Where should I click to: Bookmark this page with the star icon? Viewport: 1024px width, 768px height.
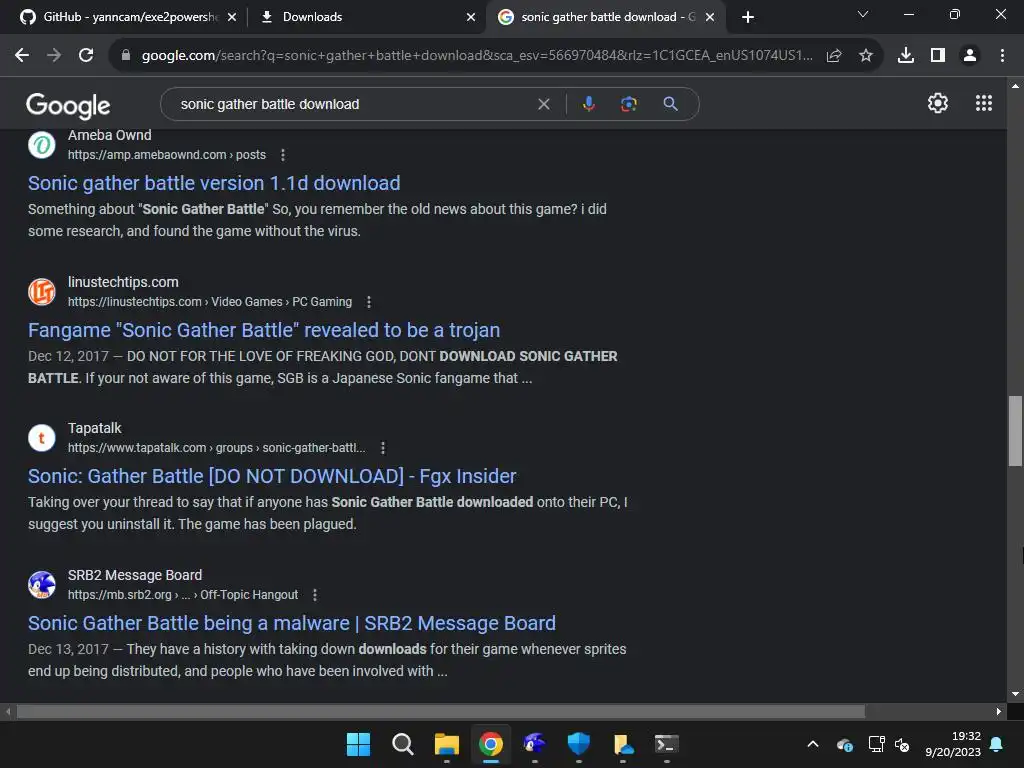[866, 56]
